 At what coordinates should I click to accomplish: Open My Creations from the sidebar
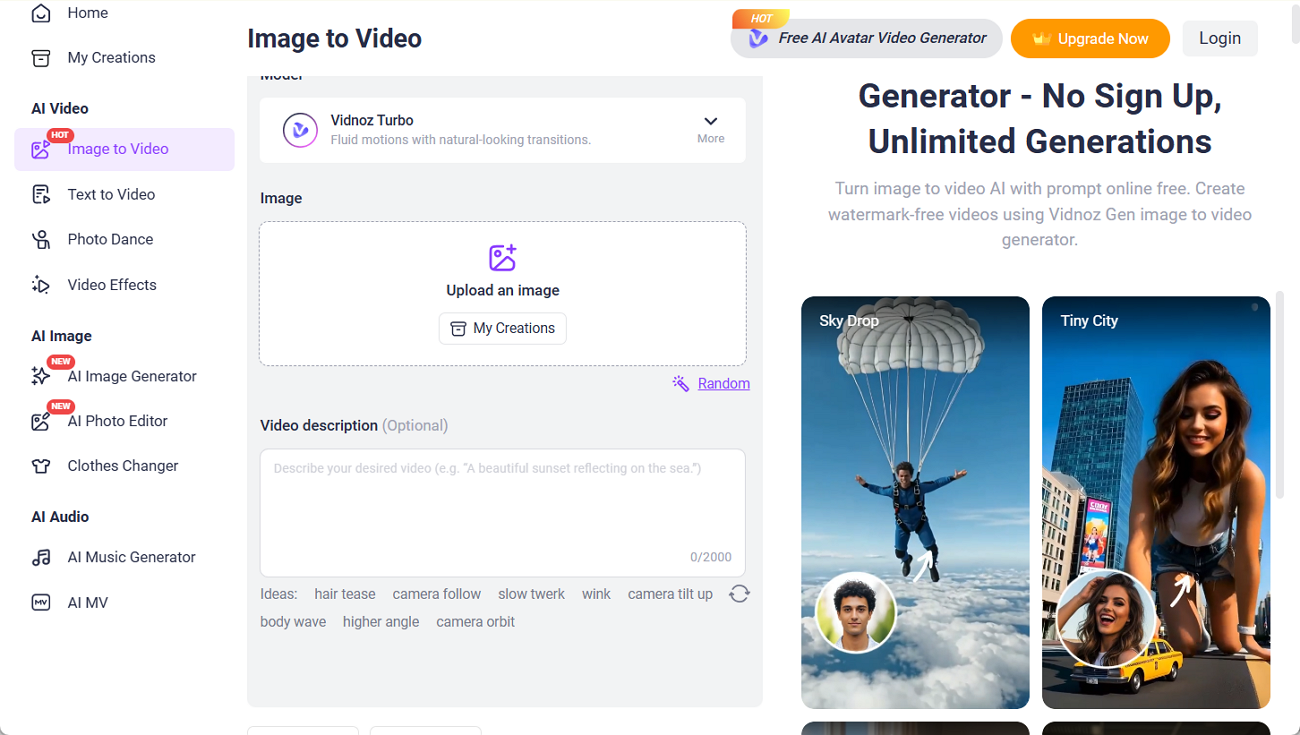111,58
